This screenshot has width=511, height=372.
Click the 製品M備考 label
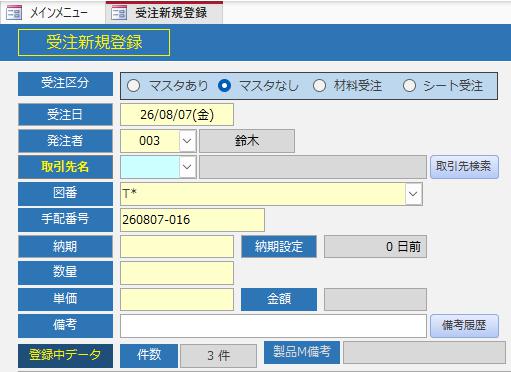pyautogui.click(x=302, y=352)
